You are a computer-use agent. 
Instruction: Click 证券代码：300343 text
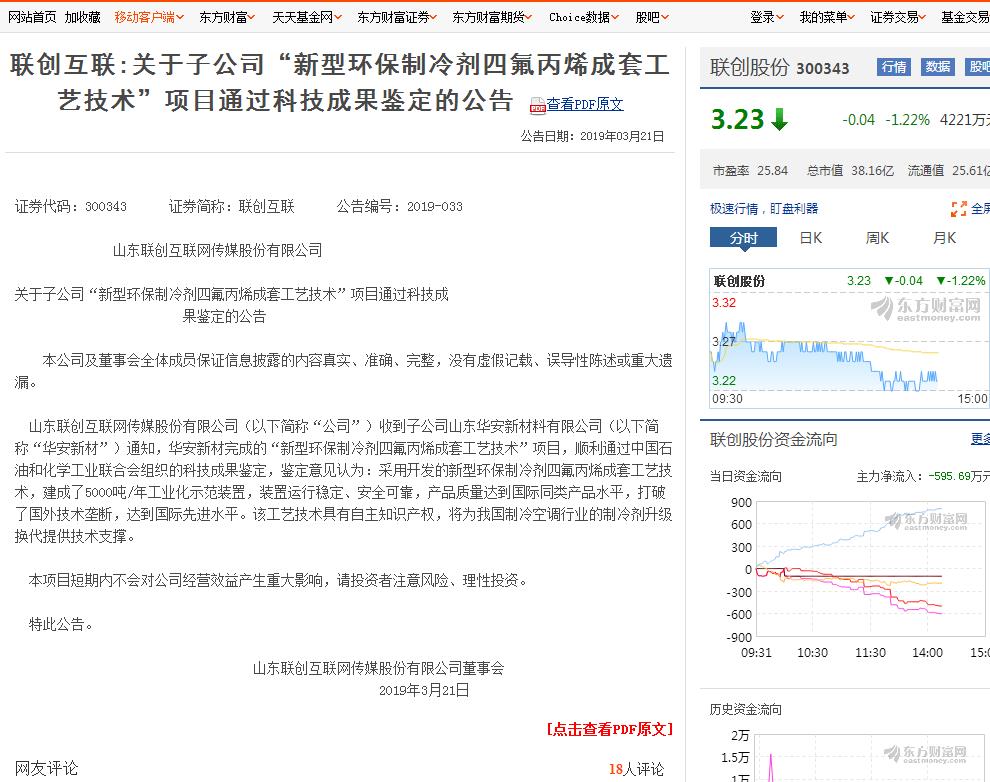(71, 206)
